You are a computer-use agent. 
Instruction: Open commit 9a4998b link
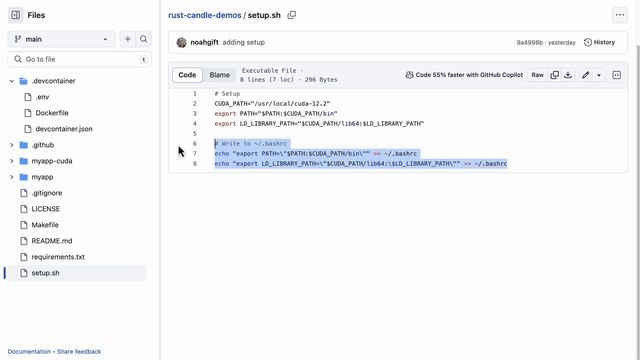[x=529, y=42]
